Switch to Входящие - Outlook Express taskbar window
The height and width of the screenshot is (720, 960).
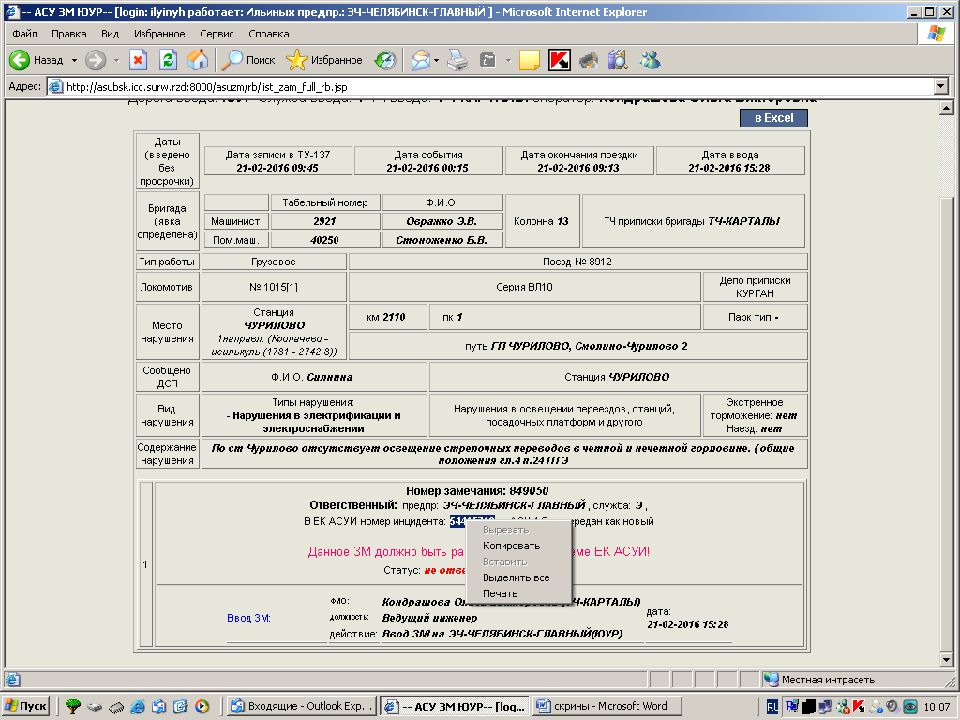[302, 706]
